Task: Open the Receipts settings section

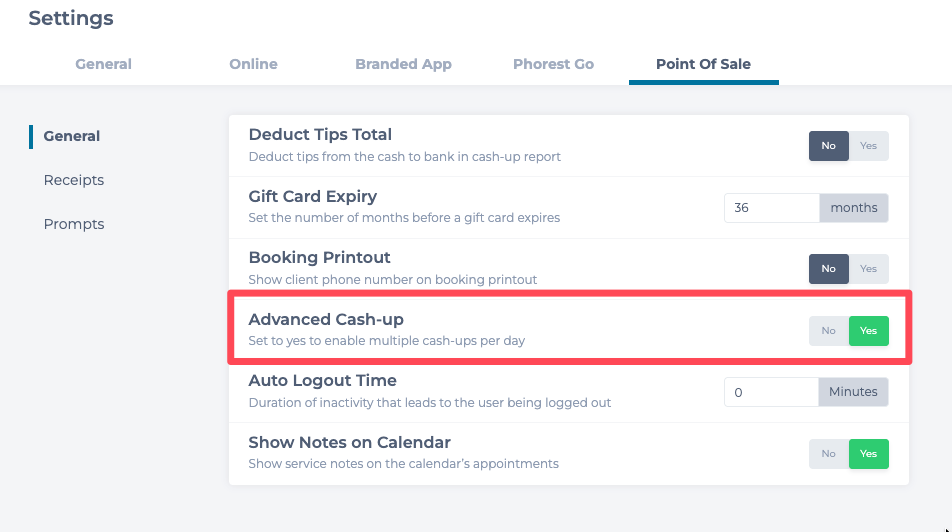Action: [74, 180]
